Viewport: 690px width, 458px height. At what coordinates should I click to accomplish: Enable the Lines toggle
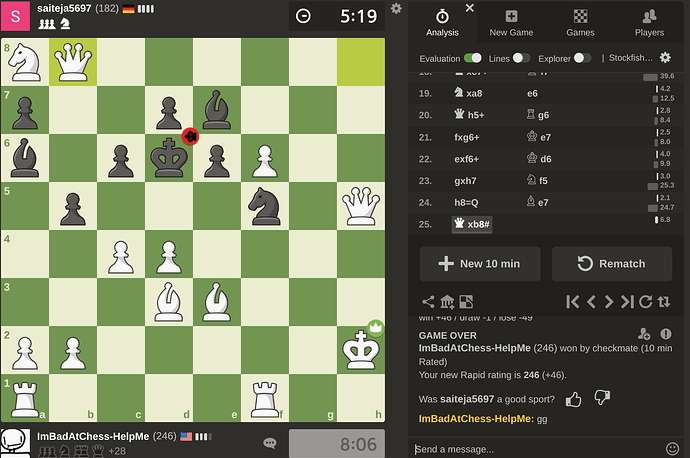[521, 58]
